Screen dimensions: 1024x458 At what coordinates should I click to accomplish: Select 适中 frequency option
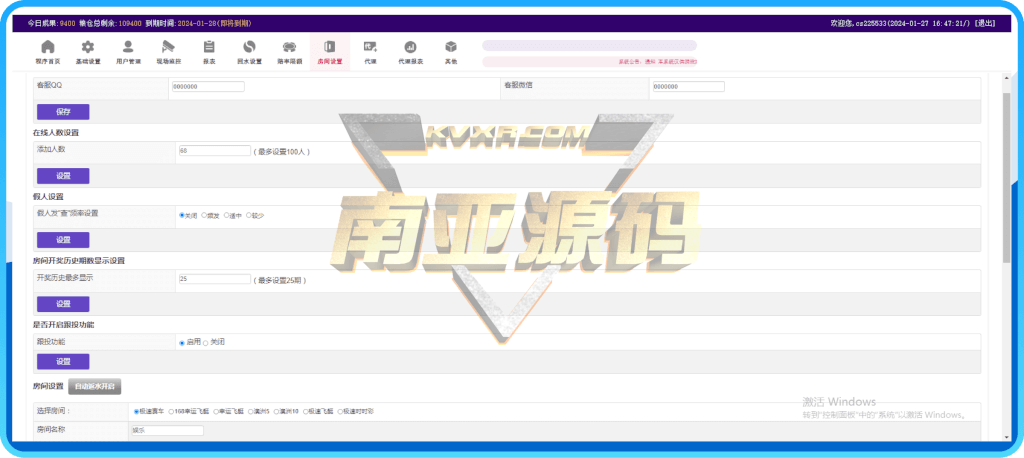227,215
